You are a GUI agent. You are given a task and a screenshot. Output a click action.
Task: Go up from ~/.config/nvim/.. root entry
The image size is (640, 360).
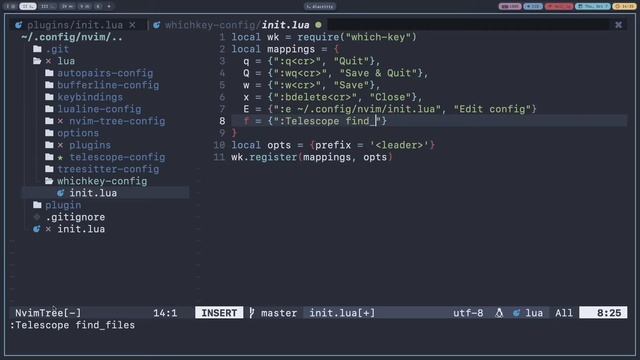click(72, 37)
